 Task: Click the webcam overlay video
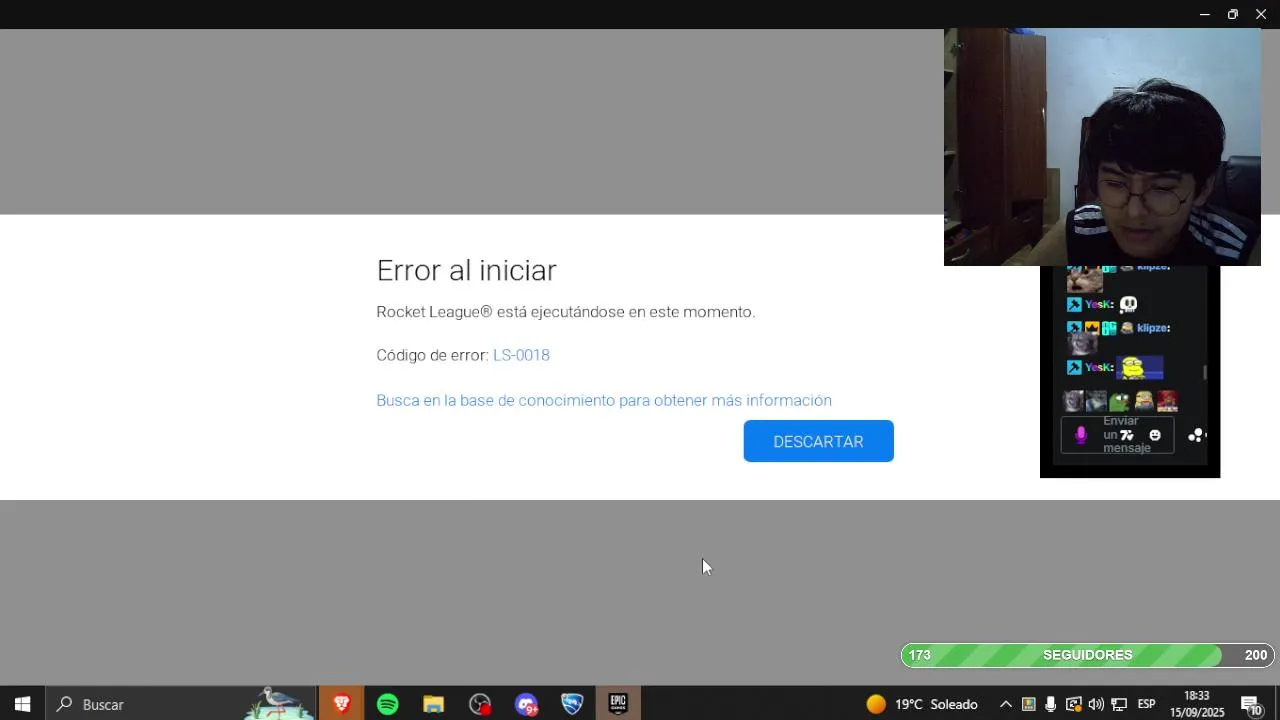click(1102, 147)
